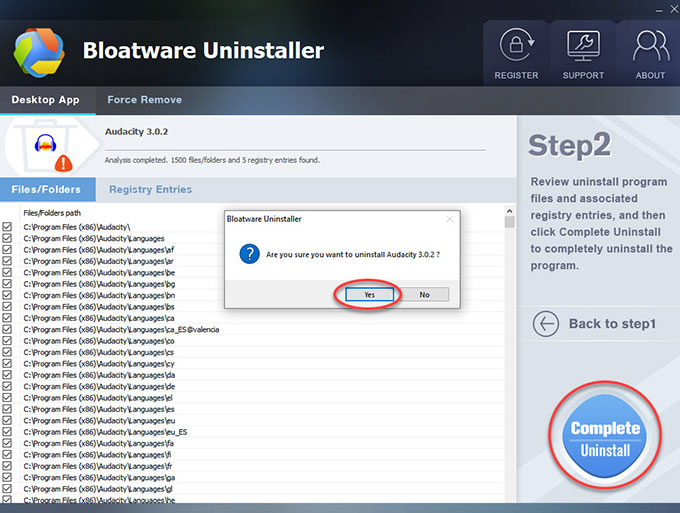Click the Analysis completed status text
680x513 pixels.
point(212,160)
